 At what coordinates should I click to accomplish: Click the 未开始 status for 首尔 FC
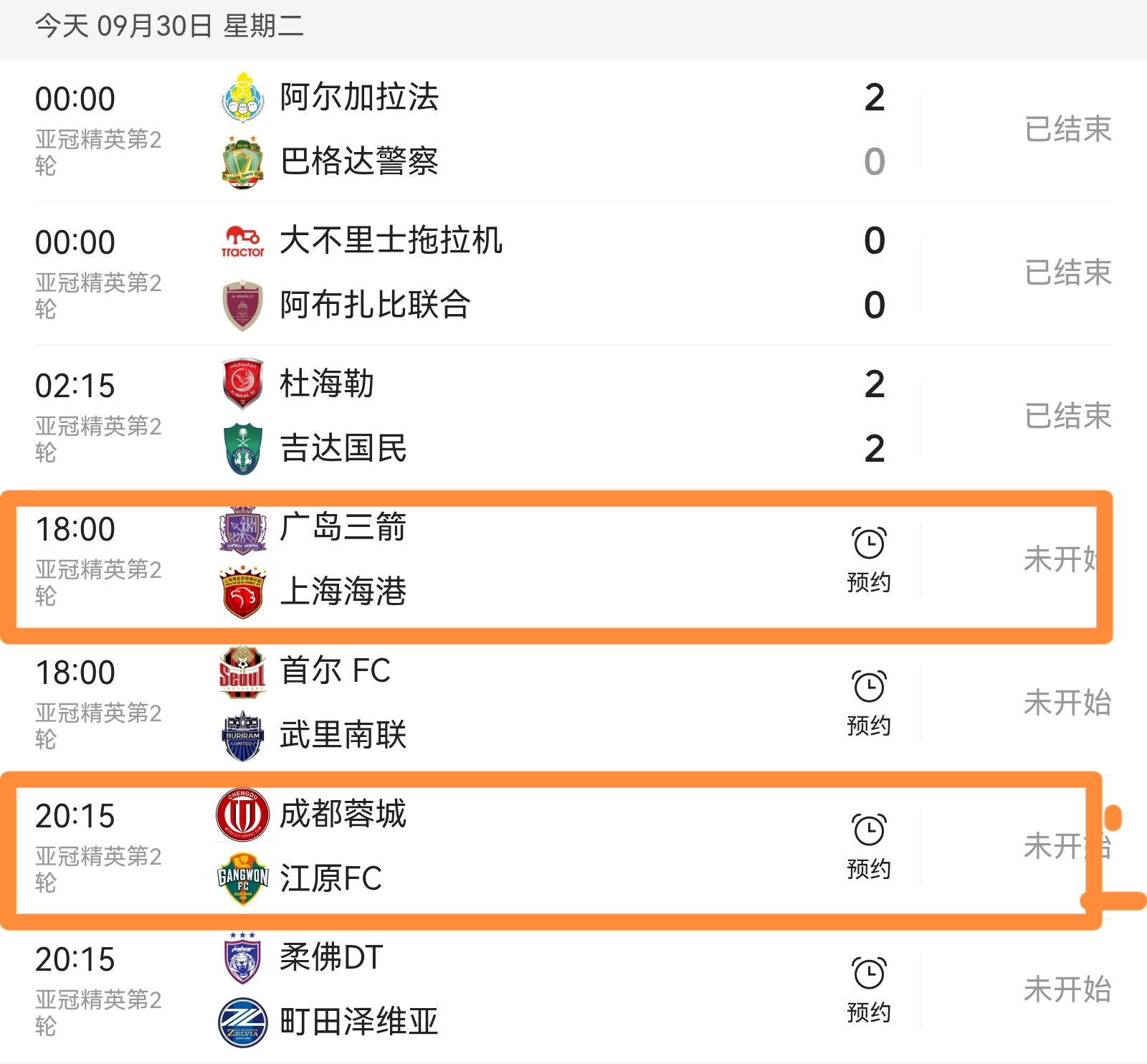(1067, 703)
